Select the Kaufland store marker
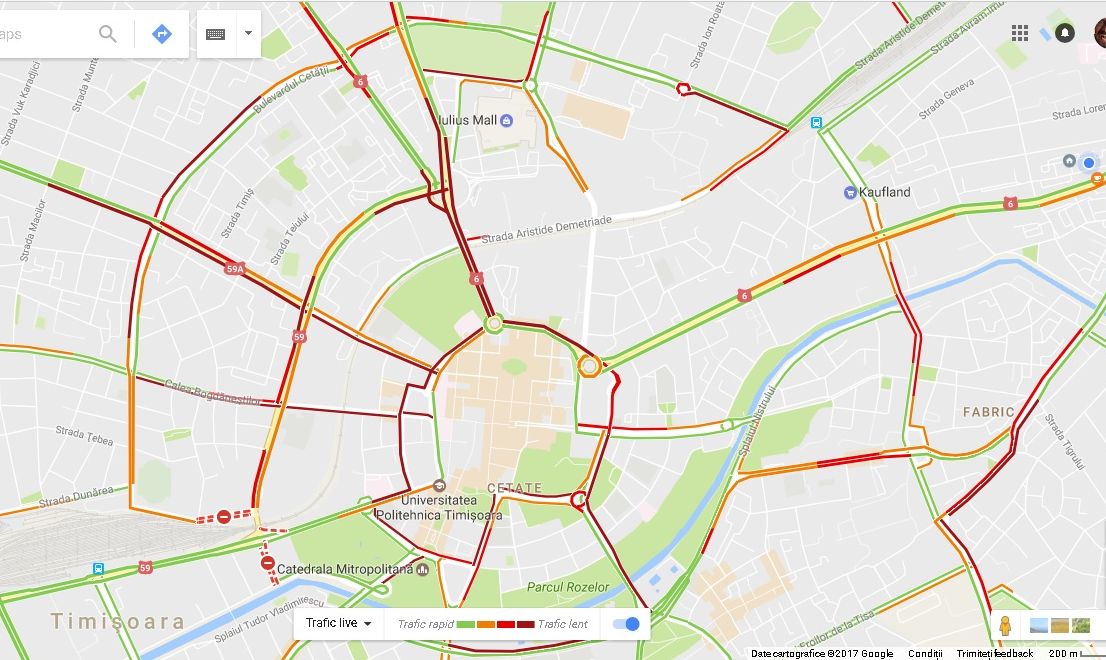Image resolution: width=1106 pixels, height=660 pixels. point(850,192)
